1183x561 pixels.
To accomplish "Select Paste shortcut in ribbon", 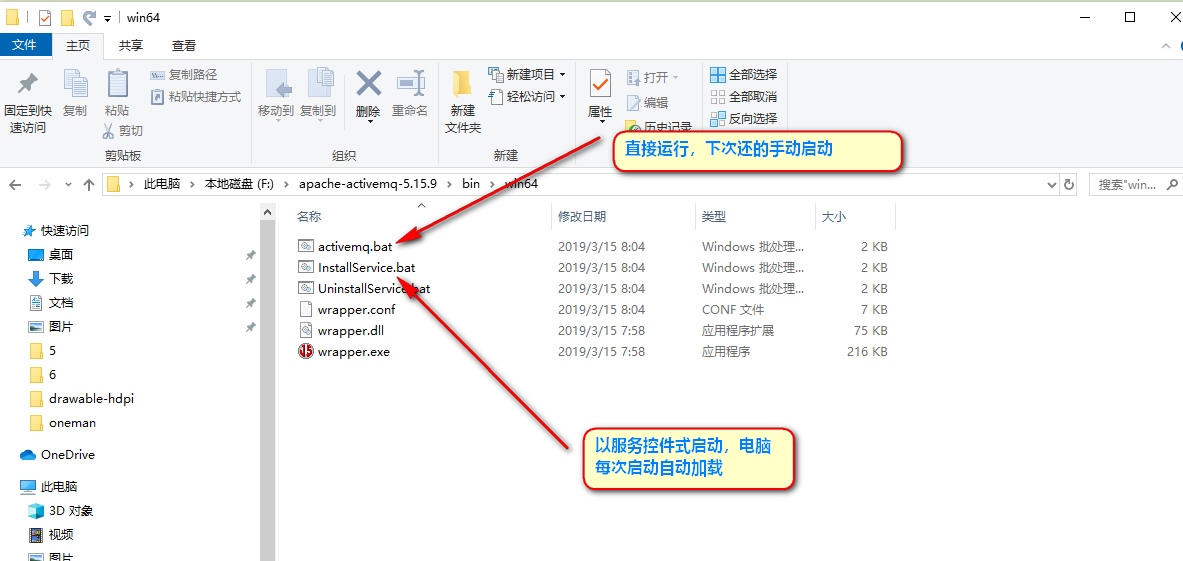I will (195, 97).
